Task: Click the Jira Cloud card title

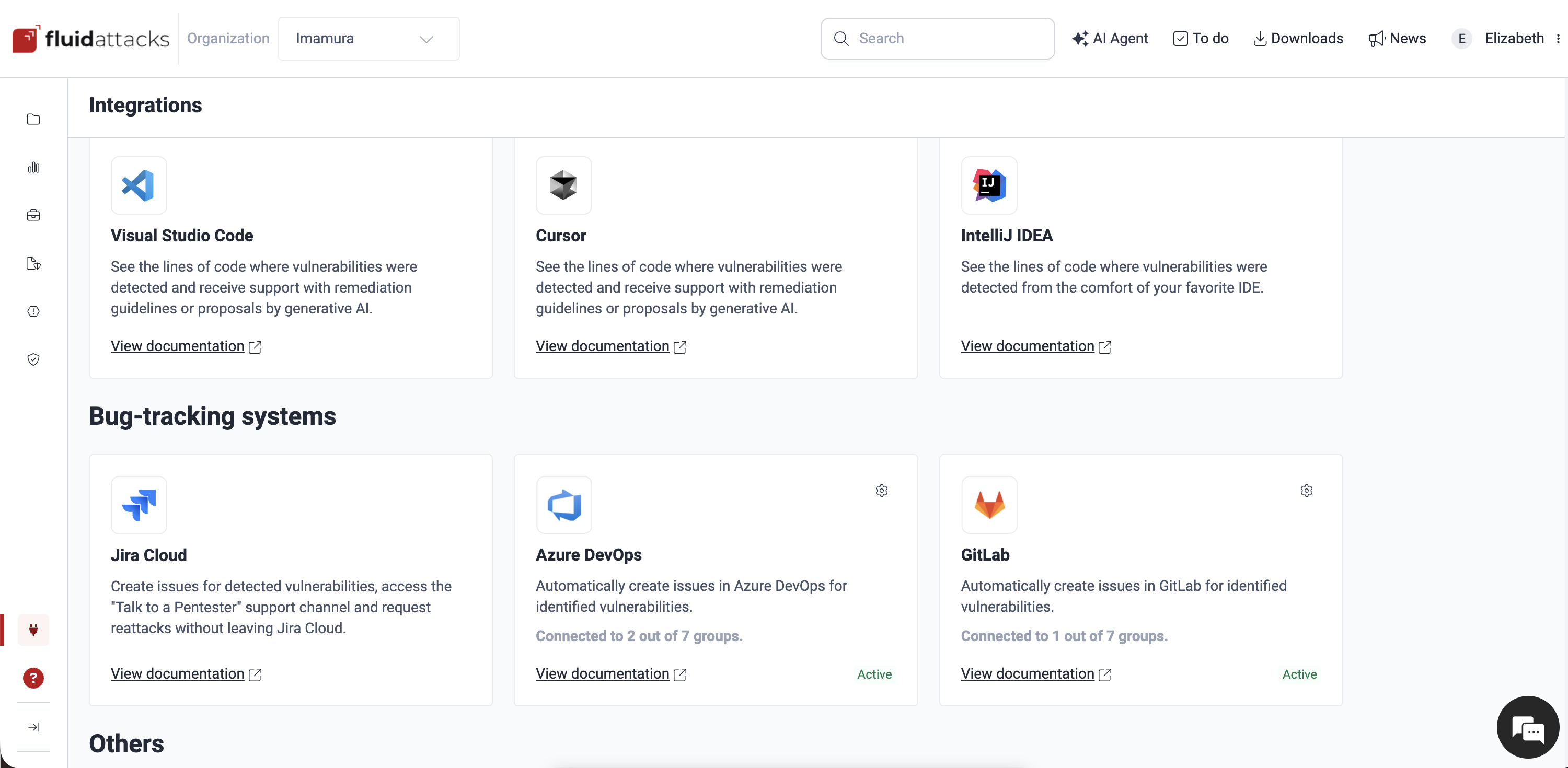Action: coord(148,555)
